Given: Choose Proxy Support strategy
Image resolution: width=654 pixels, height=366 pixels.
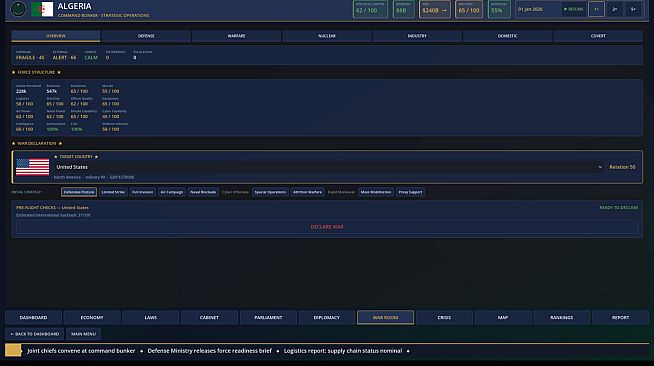Looking at the screenshot, I should coord(410,192).
